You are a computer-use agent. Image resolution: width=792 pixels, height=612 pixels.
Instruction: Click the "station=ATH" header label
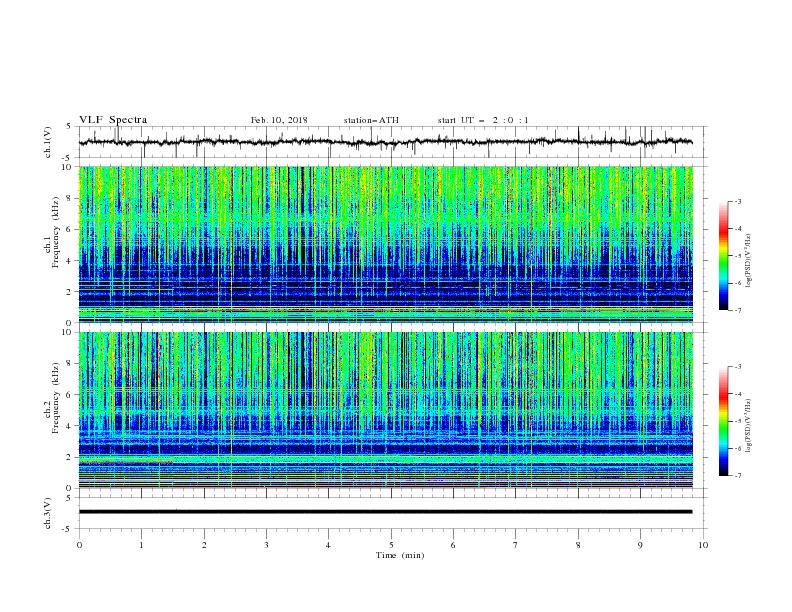(x=371, y=120)
